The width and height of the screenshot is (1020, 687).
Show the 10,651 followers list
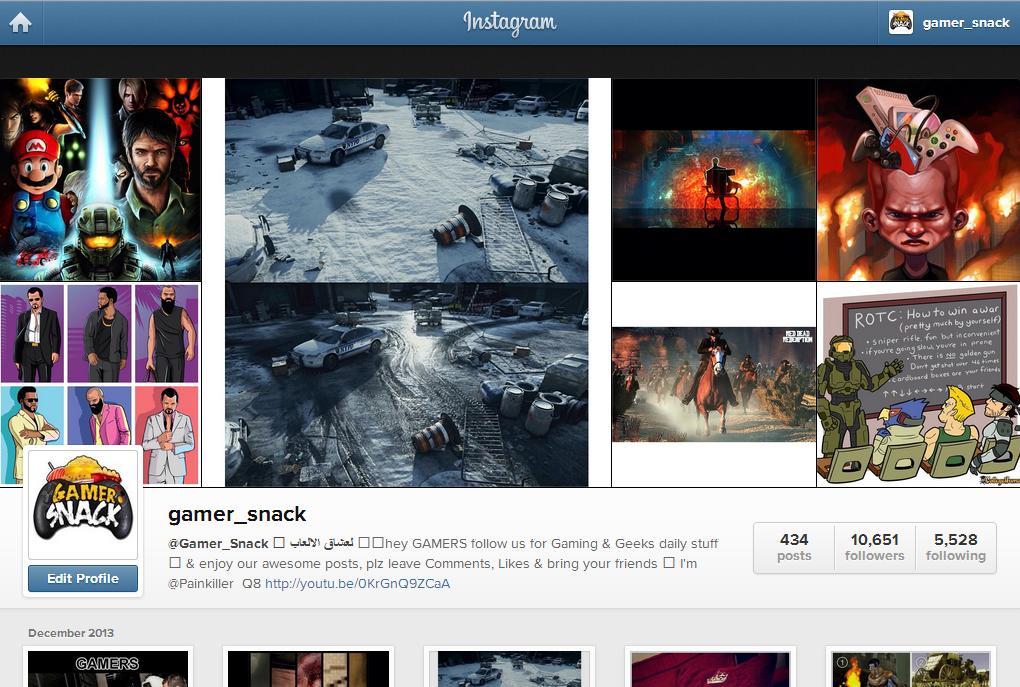click(875, 547)
